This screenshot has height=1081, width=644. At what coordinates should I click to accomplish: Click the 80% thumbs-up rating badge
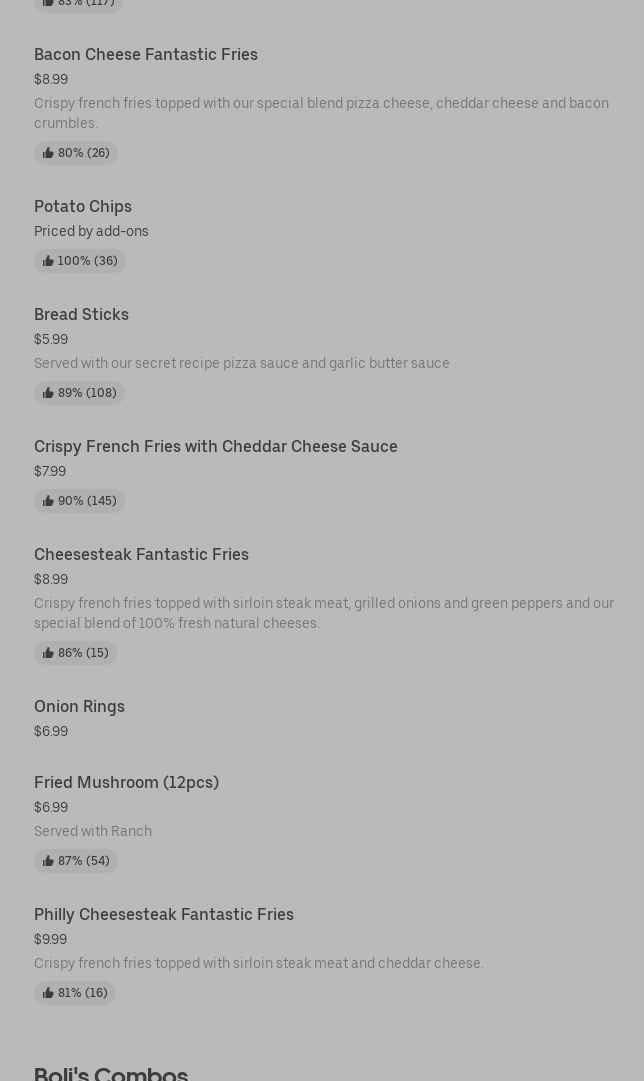coord(76,152)
